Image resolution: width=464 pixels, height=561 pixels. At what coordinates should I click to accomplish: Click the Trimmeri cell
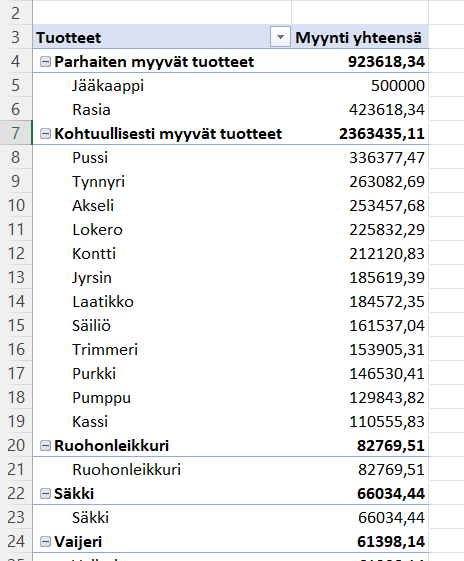[162, 350]
